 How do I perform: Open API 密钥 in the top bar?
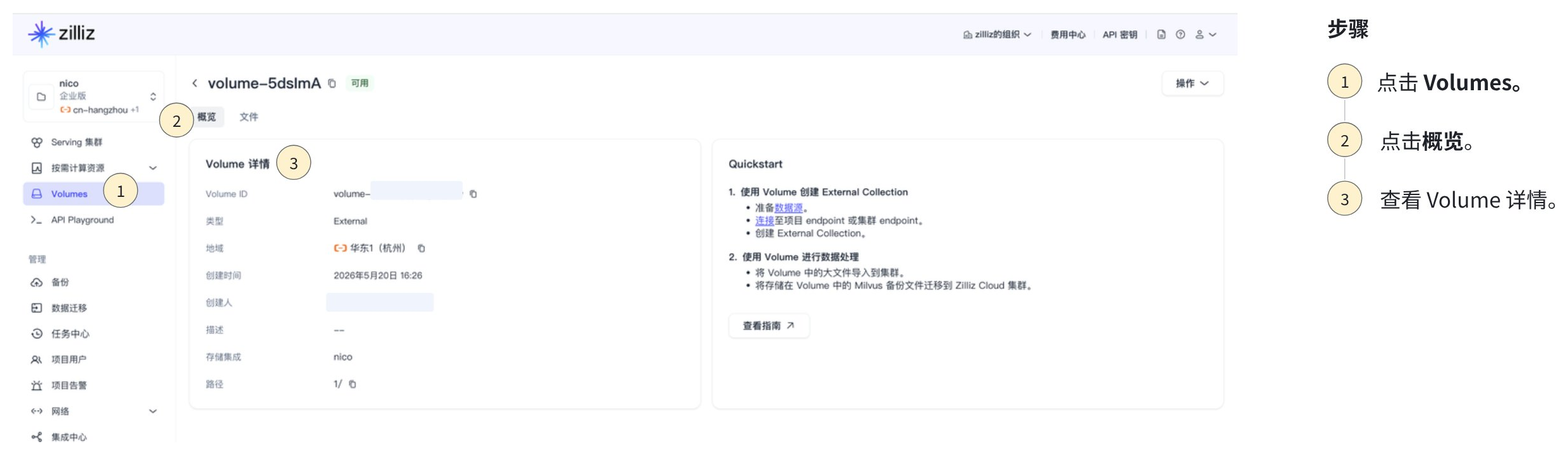point(1119,35)
